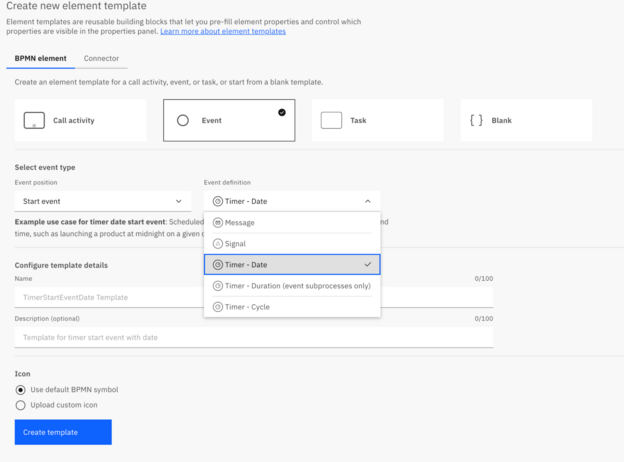624x462 pixels.
Task: Click the Timer - Duration clock icon
Action: [218, 286]
